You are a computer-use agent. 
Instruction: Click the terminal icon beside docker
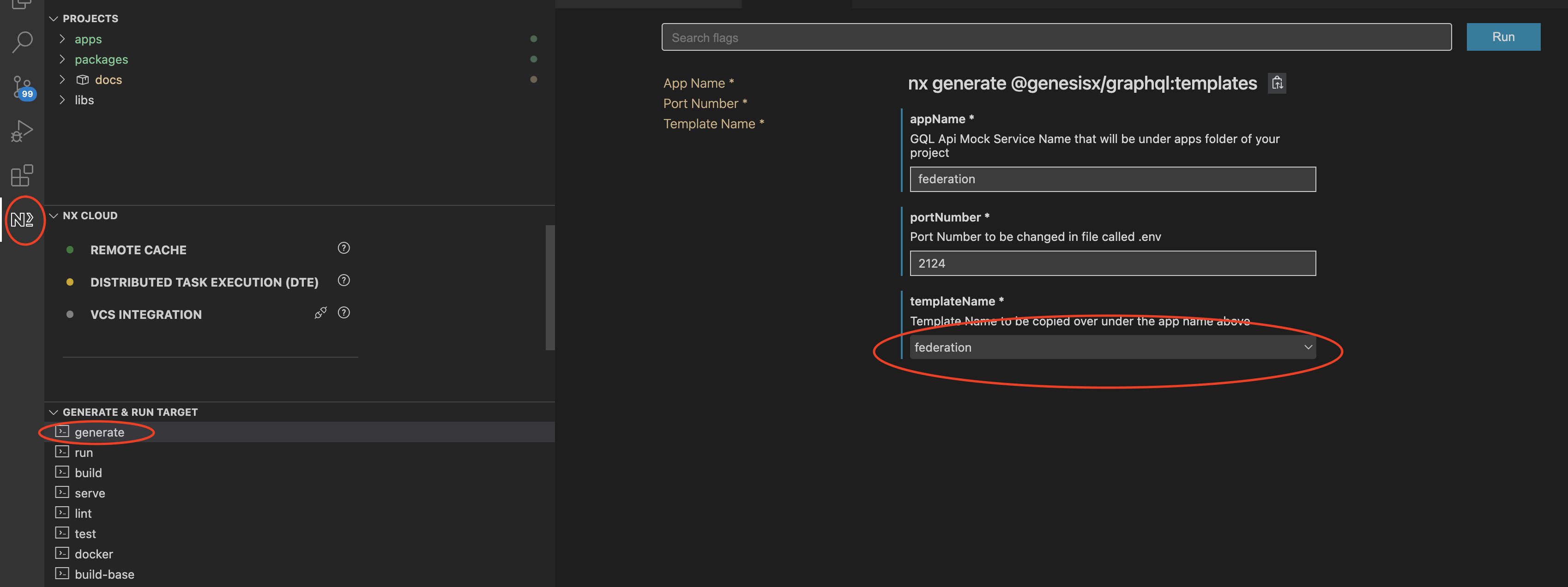pos(62,552)
